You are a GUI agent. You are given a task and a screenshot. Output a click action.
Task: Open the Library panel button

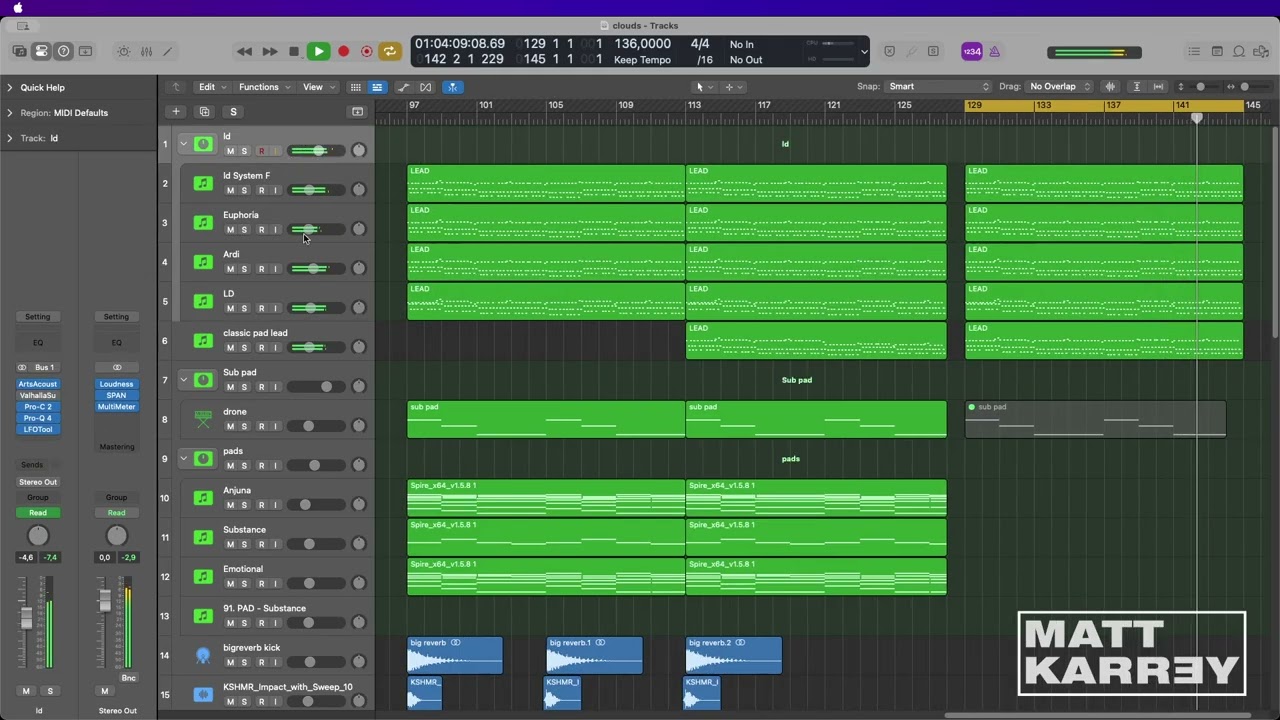coord(20,51)
